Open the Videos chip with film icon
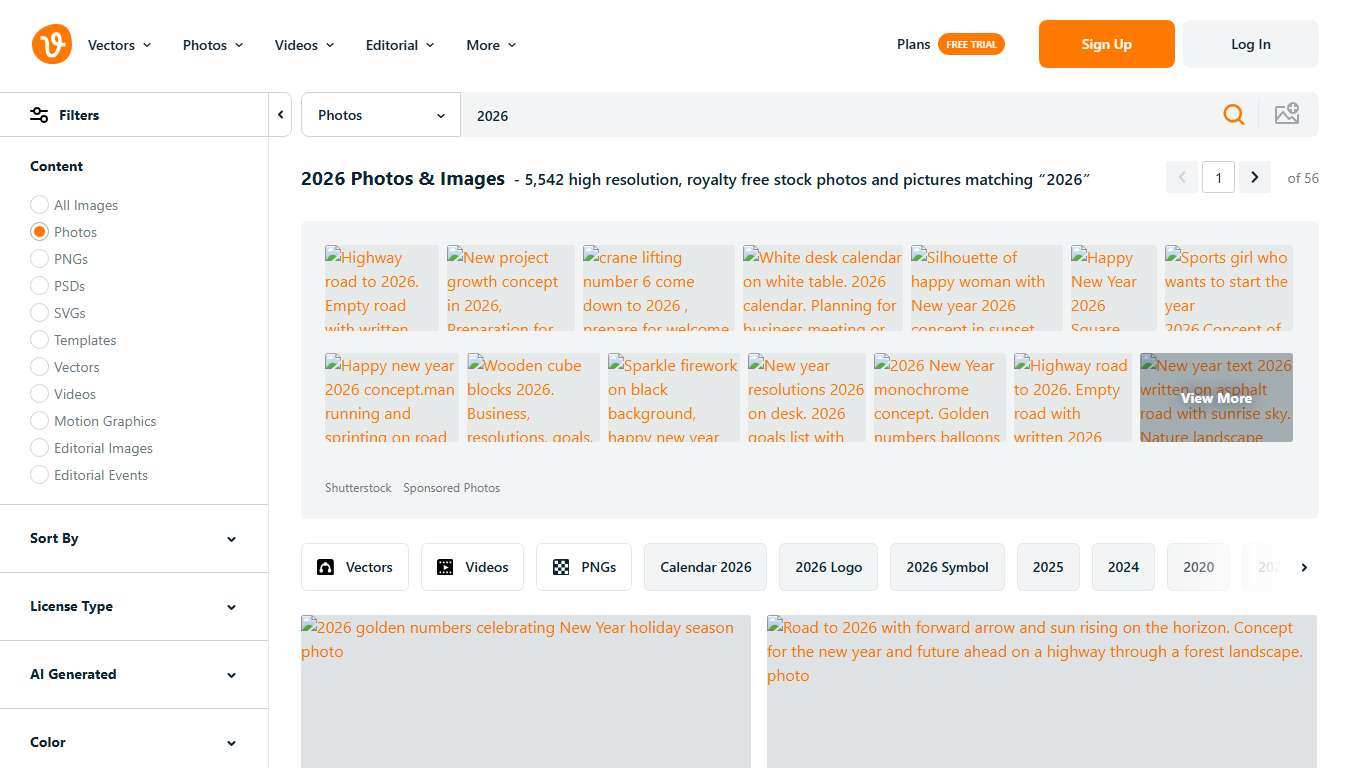This screenshot has width=1366, height=768. coord(472,567)
